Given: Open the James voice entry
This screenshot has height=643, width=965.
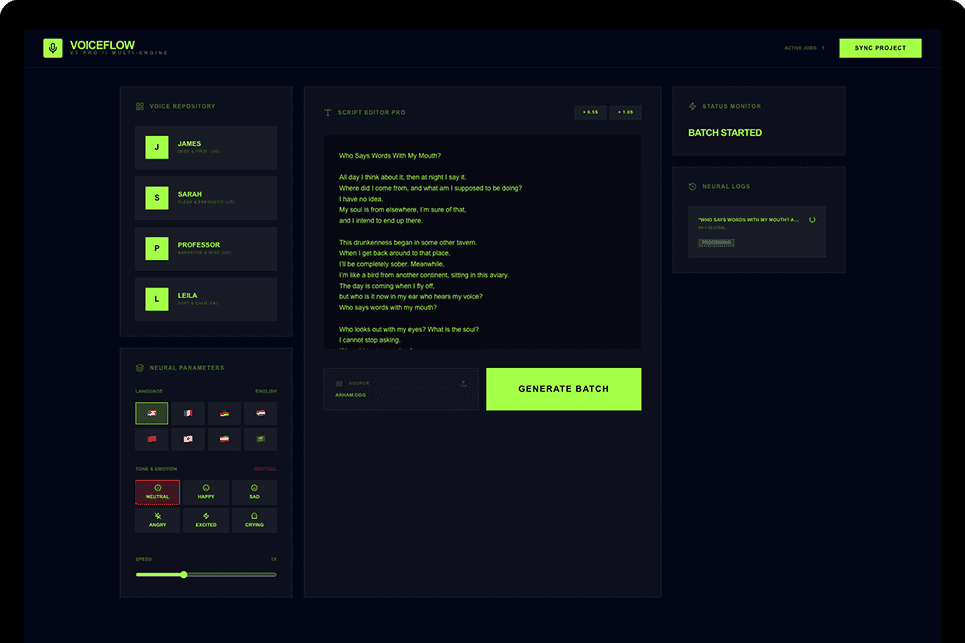Looking at the screenshot, I should 205,147.
